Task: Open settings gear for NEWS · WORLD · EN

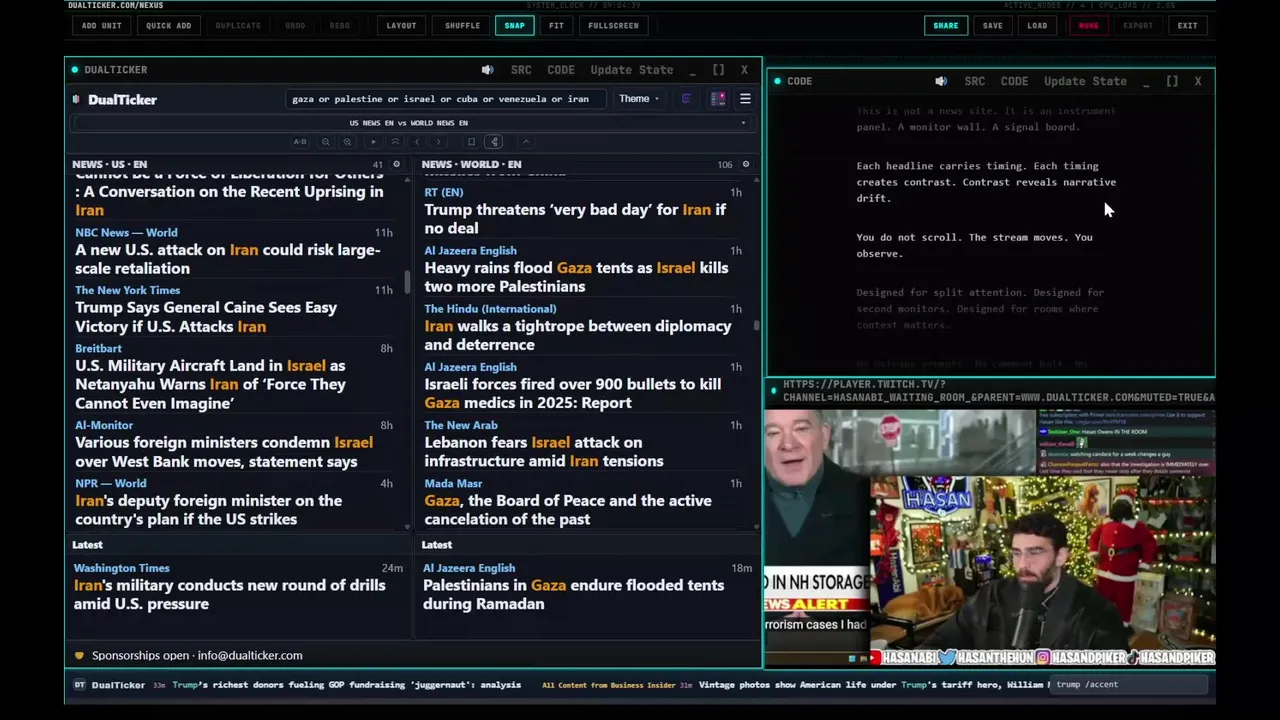Action: point(745,164)
